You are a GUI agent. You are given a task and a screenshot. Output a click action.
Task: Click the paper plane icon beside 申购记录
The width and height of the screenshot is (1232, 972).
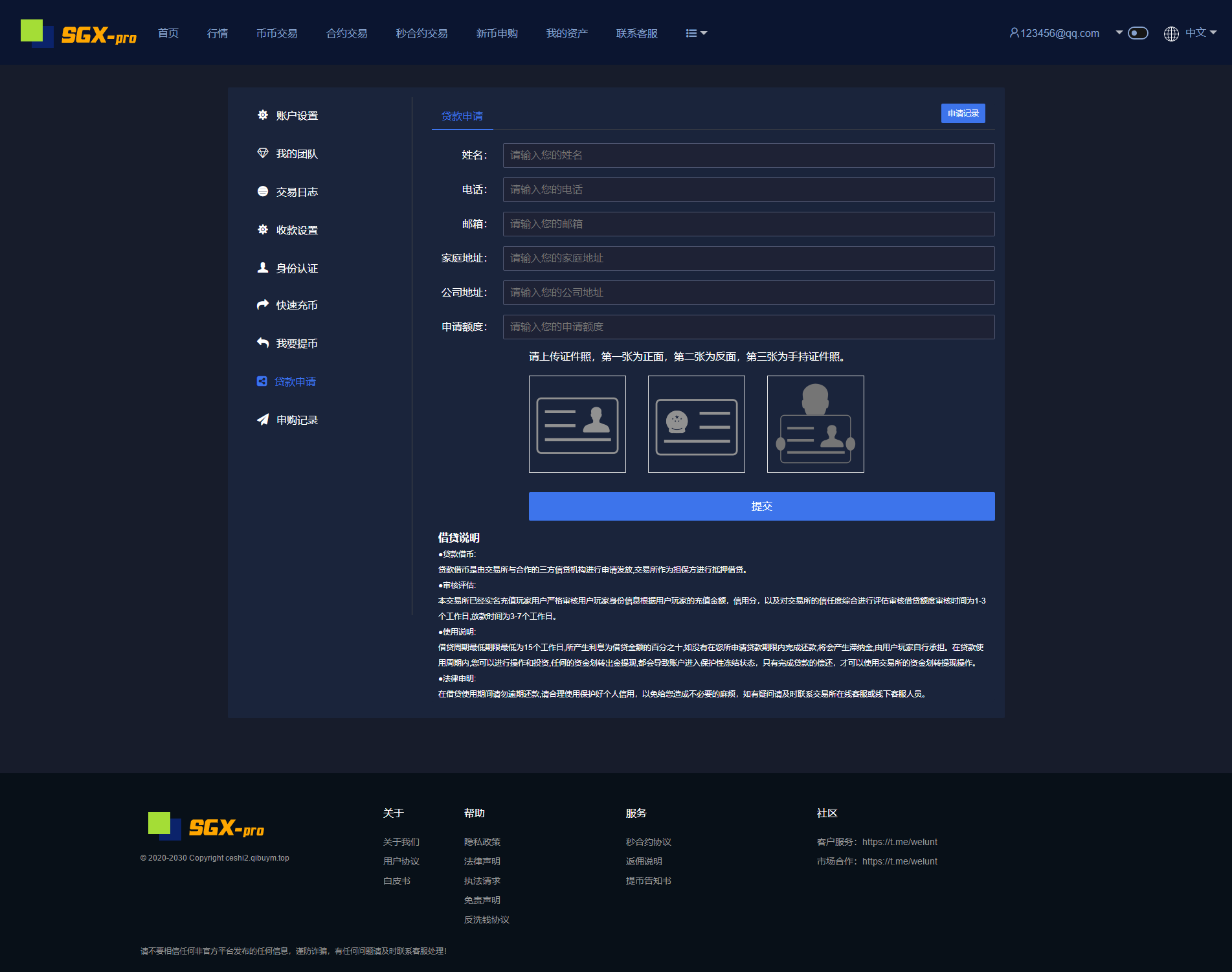pos(262,420)
